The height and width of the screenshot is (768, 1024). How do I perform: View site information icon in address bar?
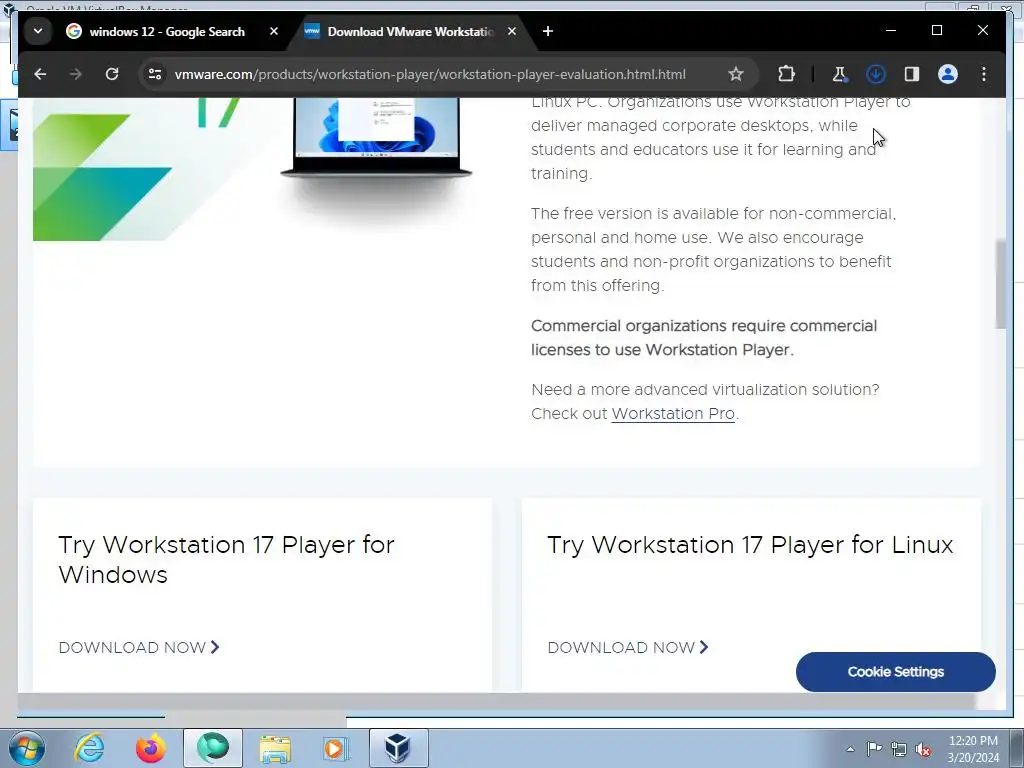pyautogui.click(x=155, y=74)
